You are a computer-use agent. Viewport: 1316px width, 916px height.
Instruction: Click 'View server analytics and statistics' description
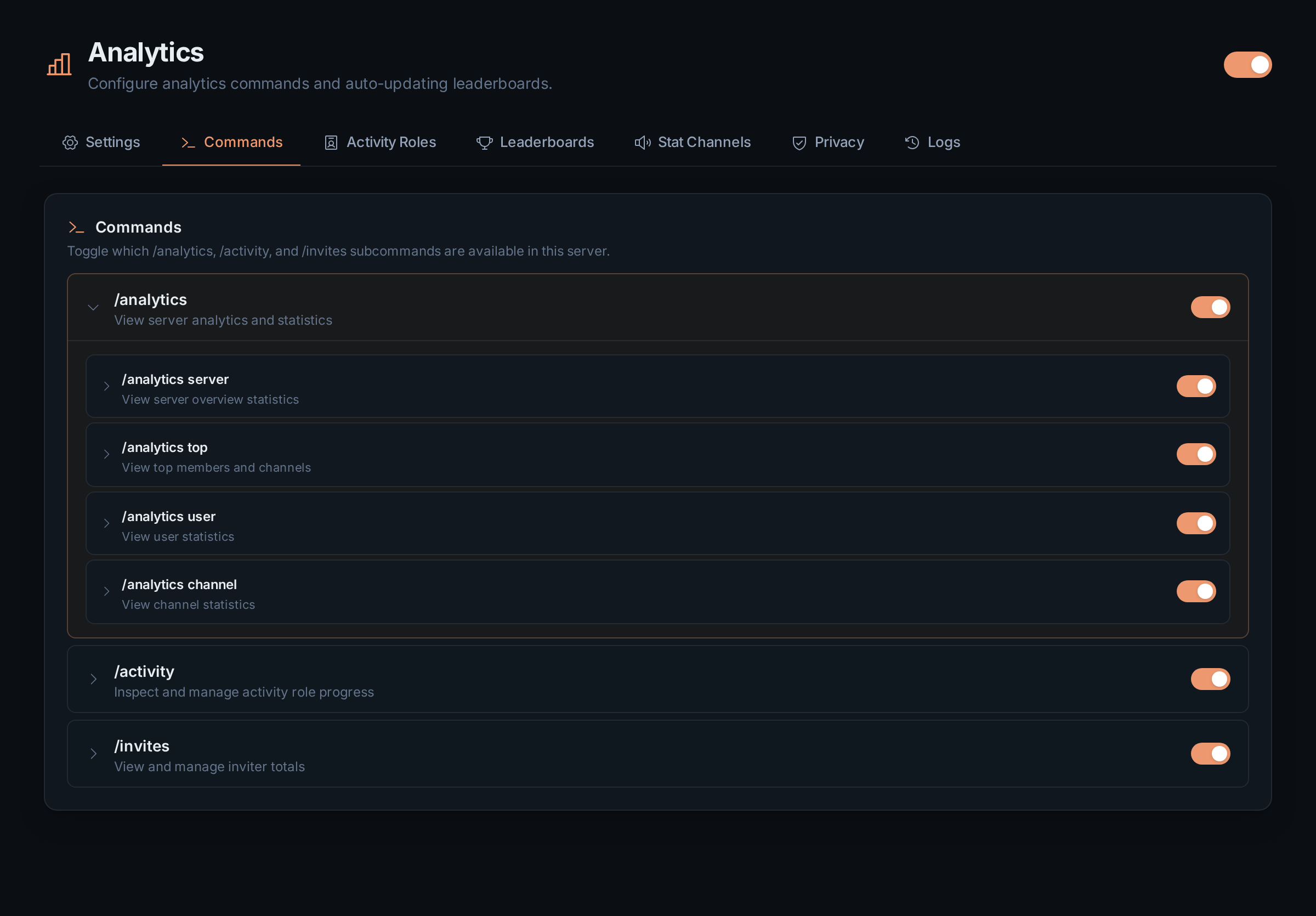[223, 320]
